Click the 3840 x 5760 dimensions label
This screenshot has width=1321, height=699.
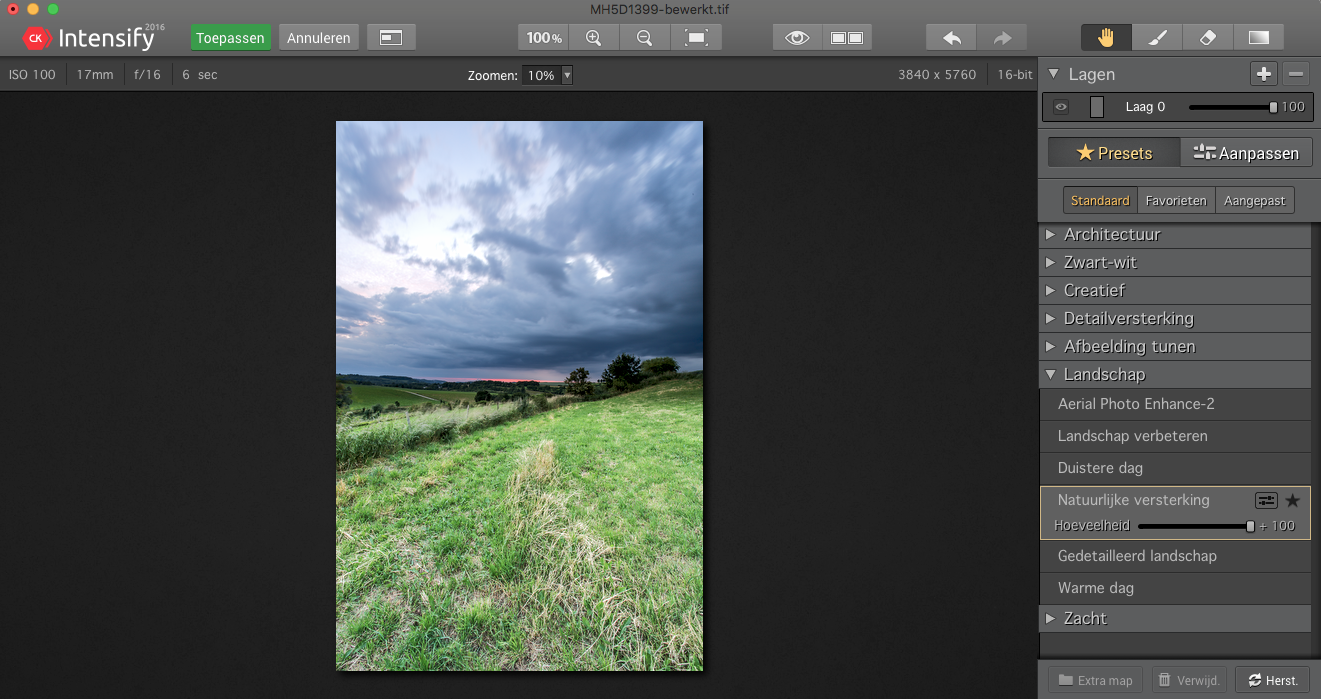coord(937,75)
